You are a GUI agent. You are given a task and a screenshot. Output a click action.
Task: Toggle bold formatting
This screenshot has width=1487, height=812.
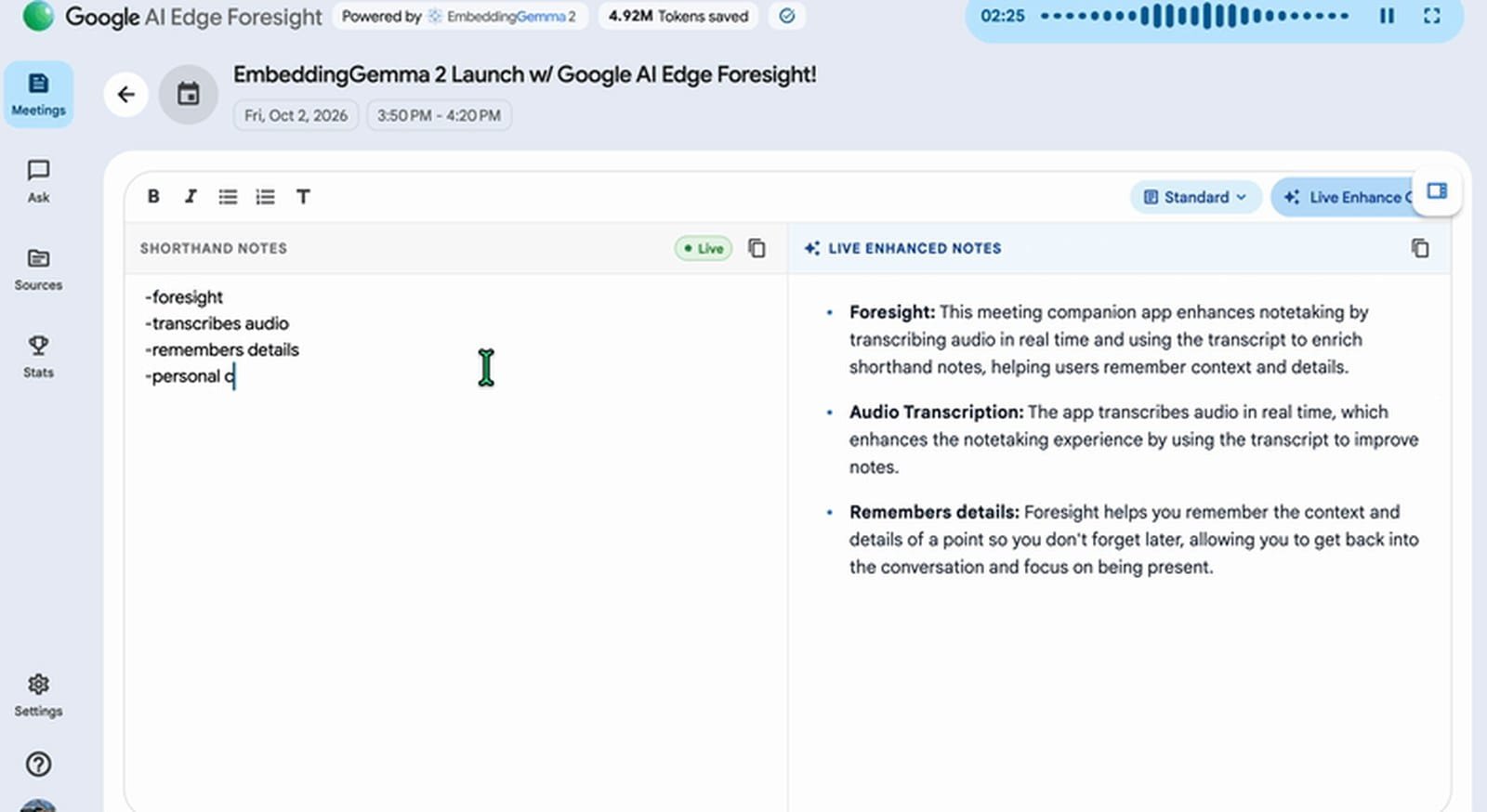[x=153, y=196]
